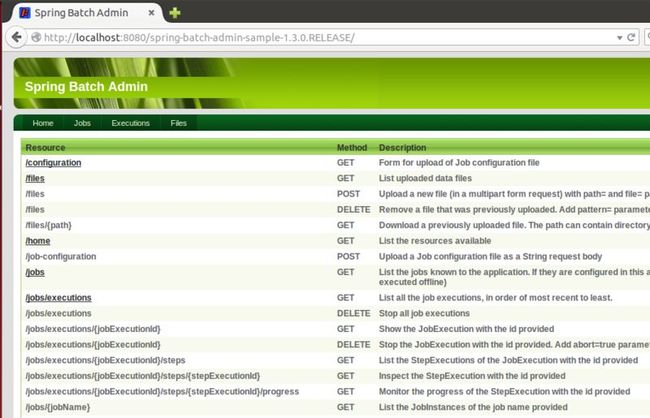Viewport: 650px width, 418px height.
Task: Open the Executions menu item
Action: [130, 123]
